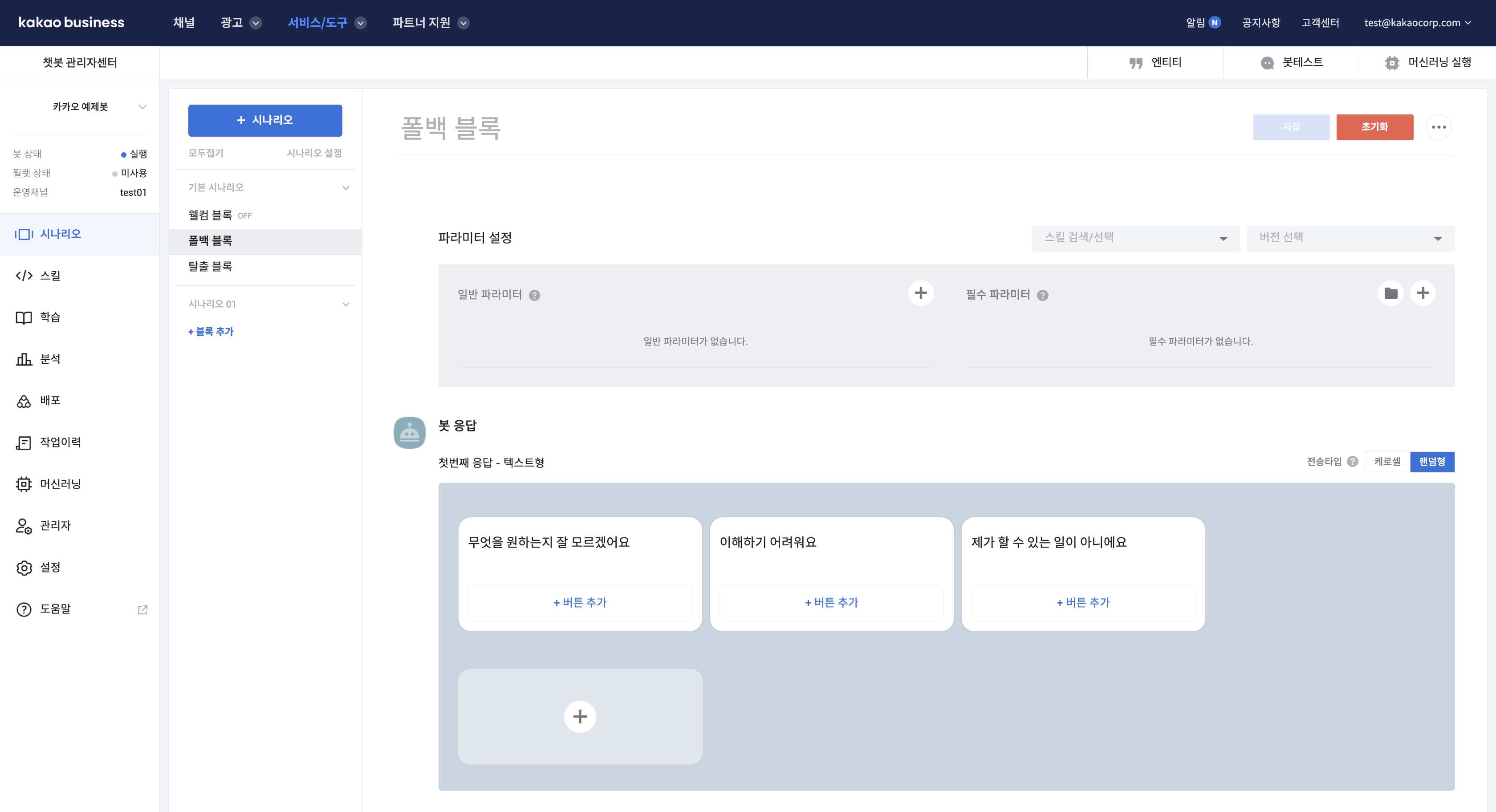Click the 전송타입 help question mark icon
The height and width of the screenshot is (812, 1496).
point(1353,462)
